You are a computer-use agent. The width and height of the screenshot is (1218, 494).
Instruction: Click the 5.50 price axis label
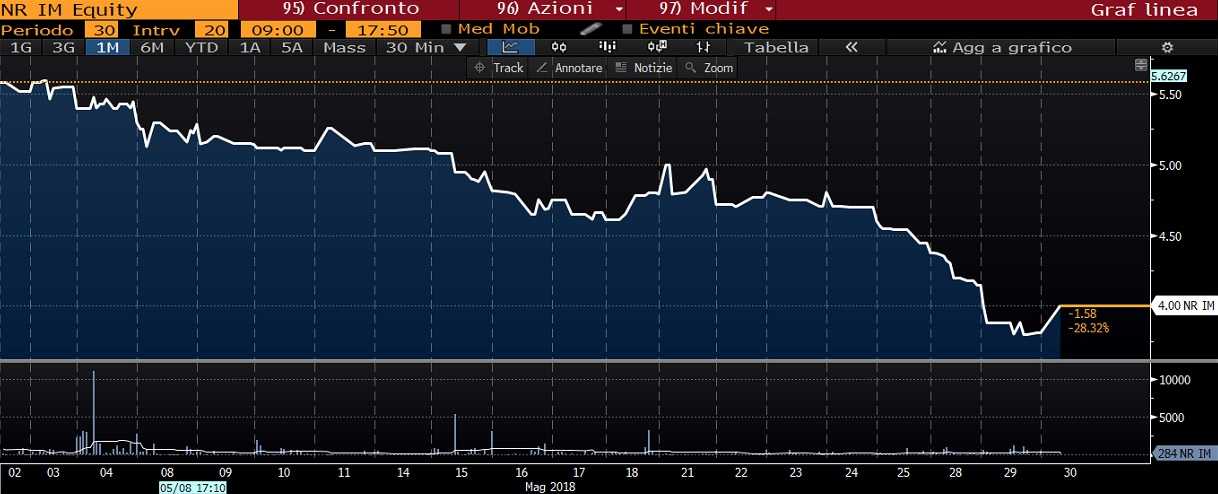(1169, 95)
